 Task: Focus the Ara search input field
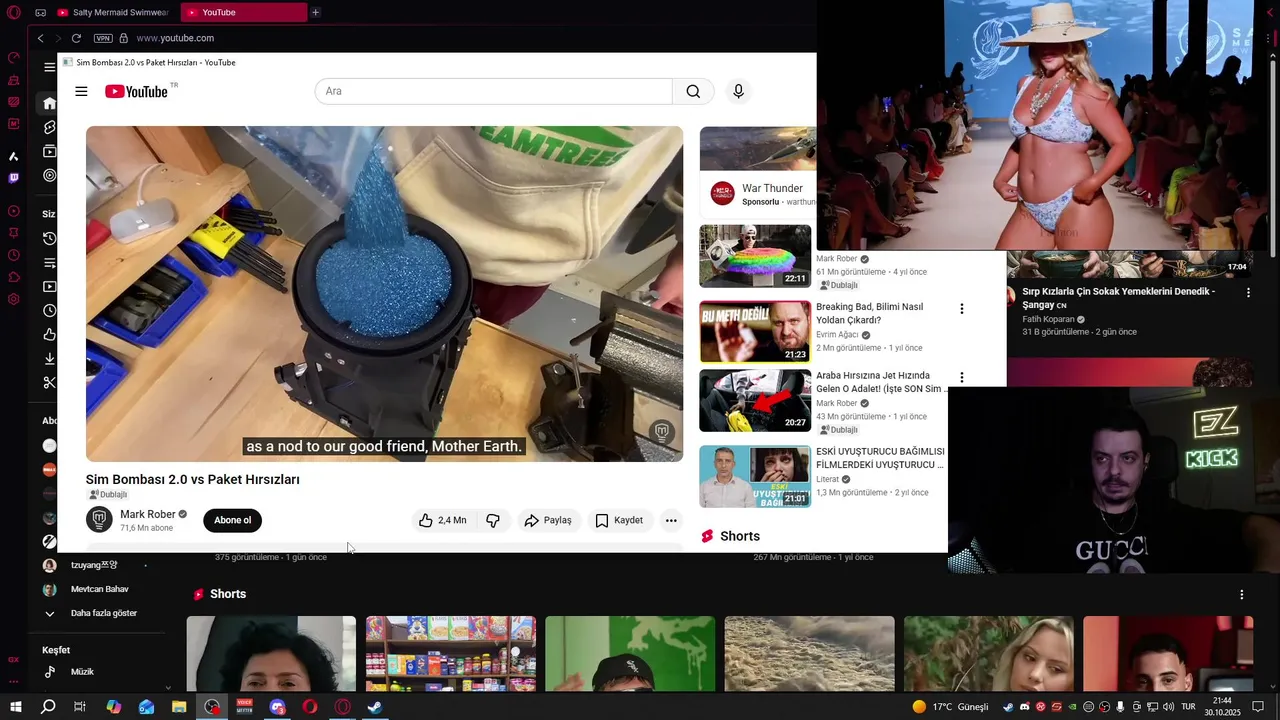[494, 91]
